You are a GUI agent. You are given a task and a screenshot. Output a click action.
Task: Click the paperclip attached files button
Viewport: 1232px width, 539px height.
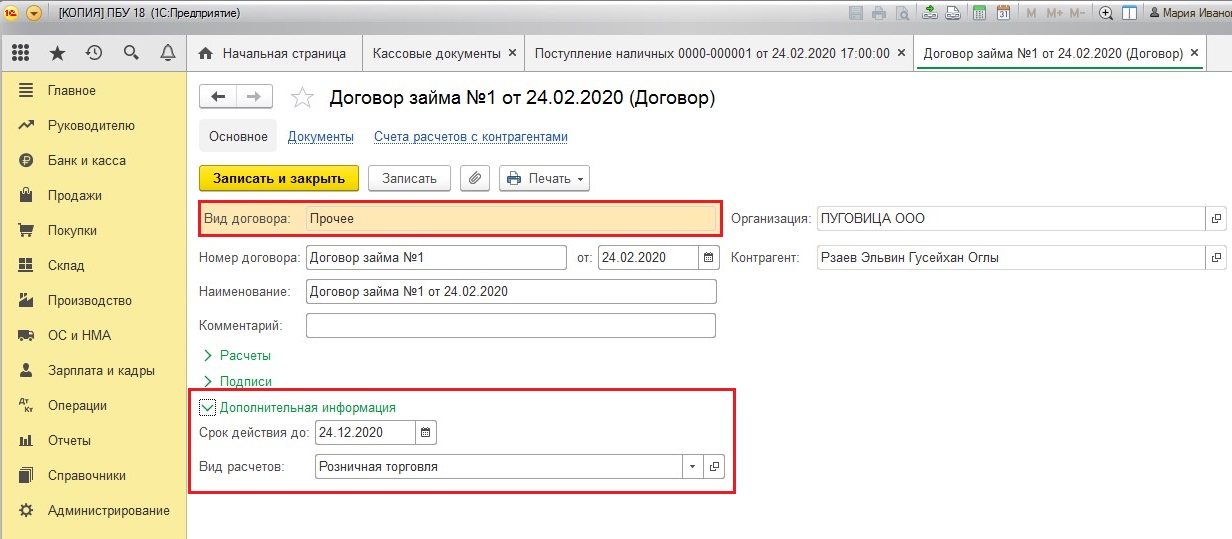475,178
